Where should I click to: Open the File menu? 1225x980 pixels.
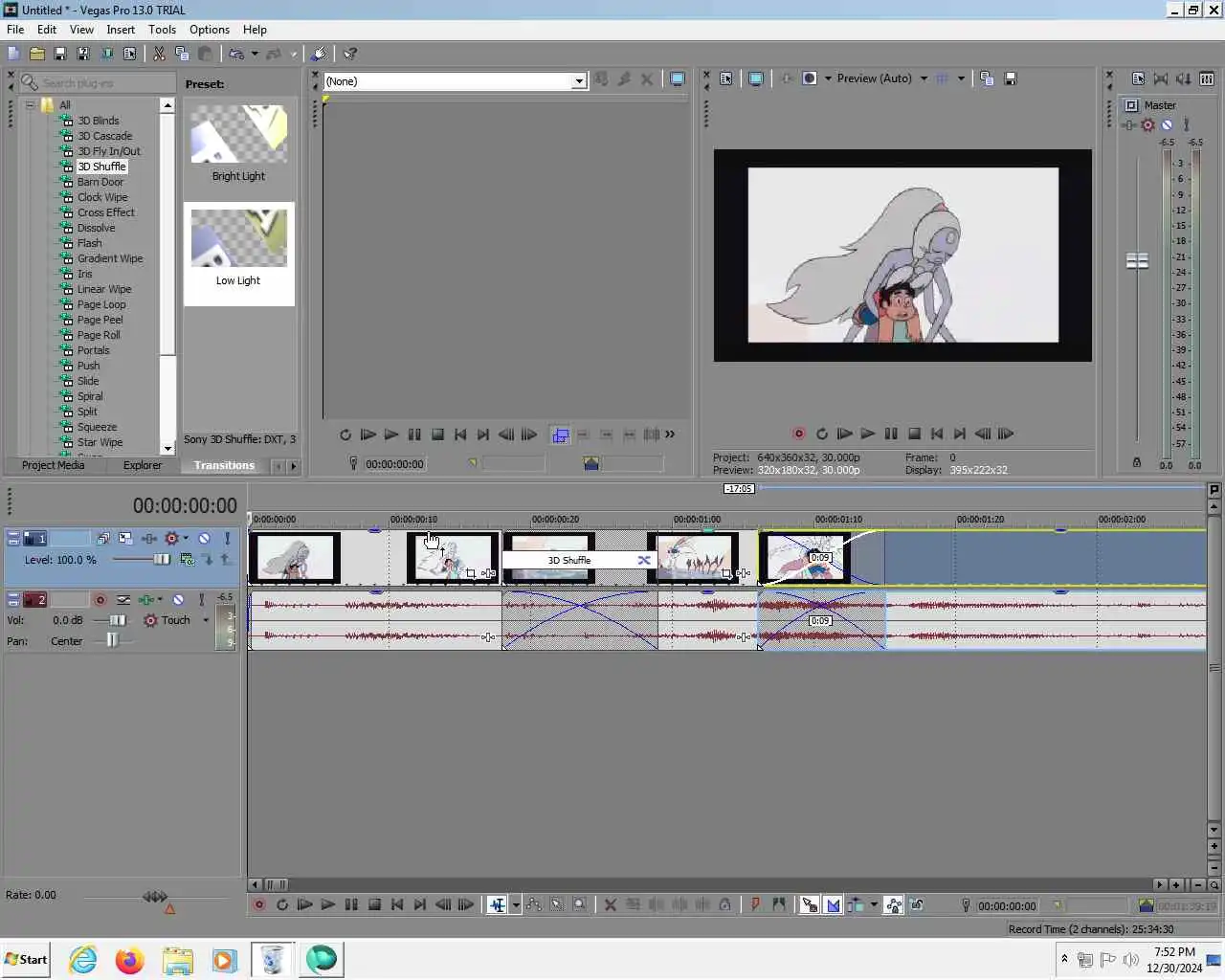(x=15, y=30)
